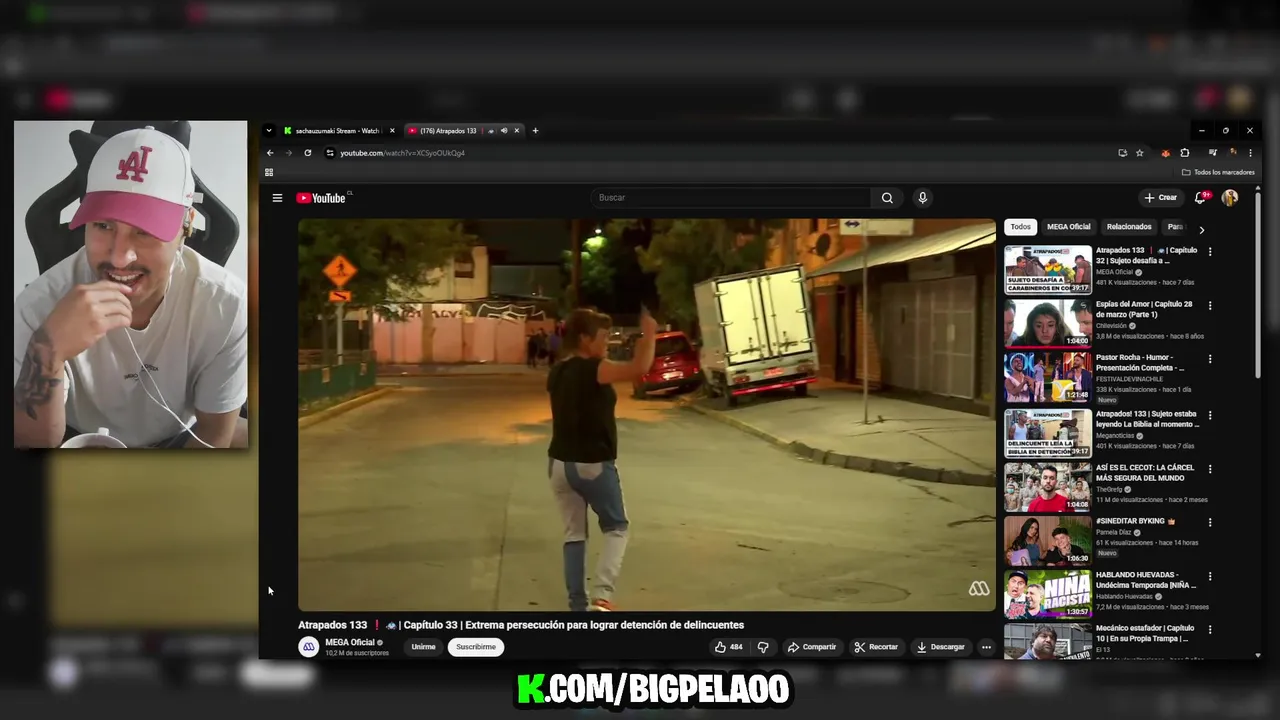The image size is (1280, 720).
Task: Mute the Atrapados 133 tab speaker icon
Action: click(504, 131)
